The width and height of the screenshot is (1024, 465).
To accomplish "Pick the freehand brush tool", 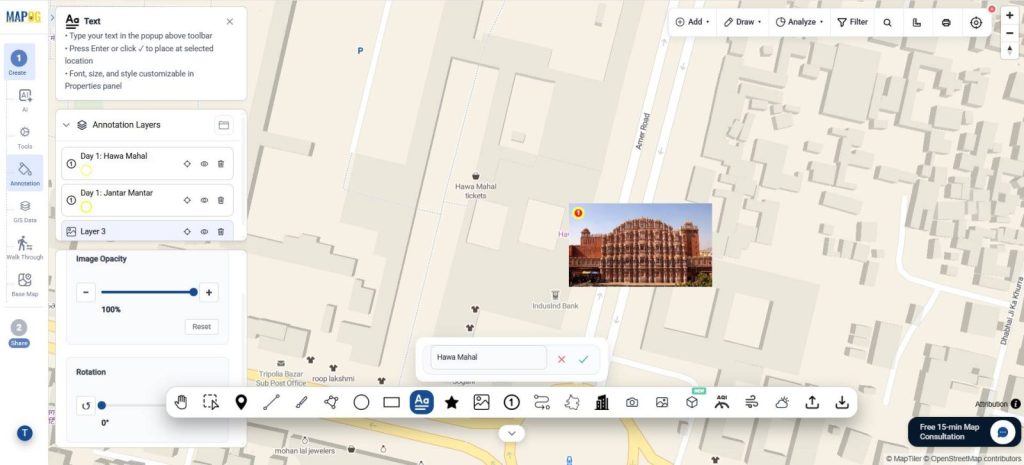I will point(301,402).
